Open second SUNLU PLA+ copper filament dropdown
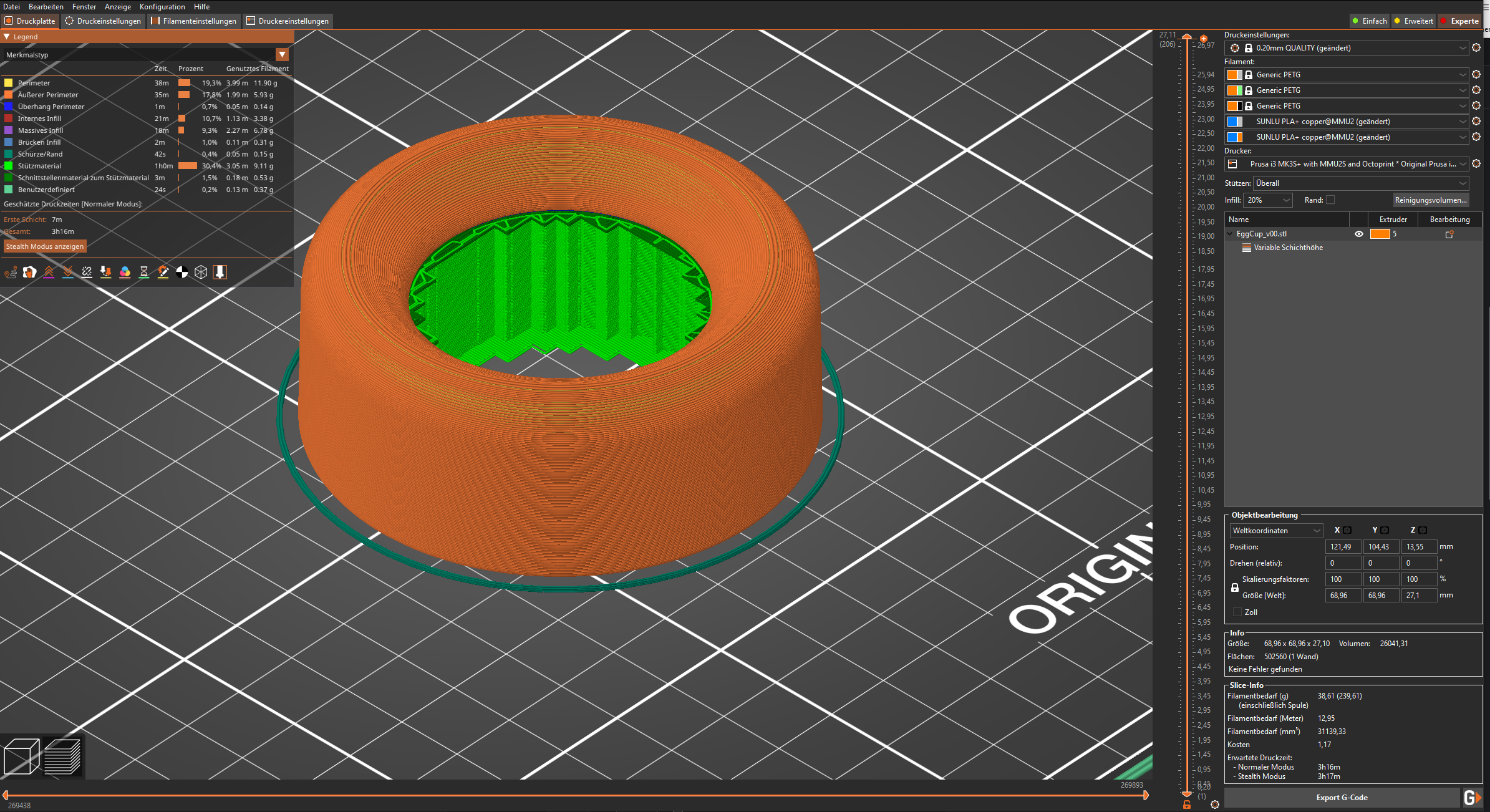Viewport: 1490px width, 812px height. [1347, 137]
